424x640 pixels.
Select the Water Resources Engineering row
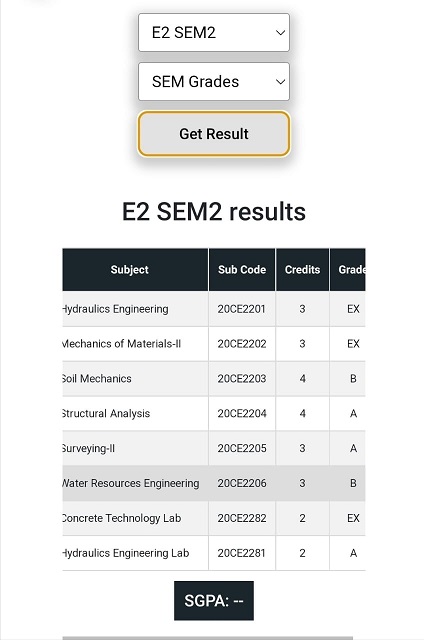[x=214, y=483]
